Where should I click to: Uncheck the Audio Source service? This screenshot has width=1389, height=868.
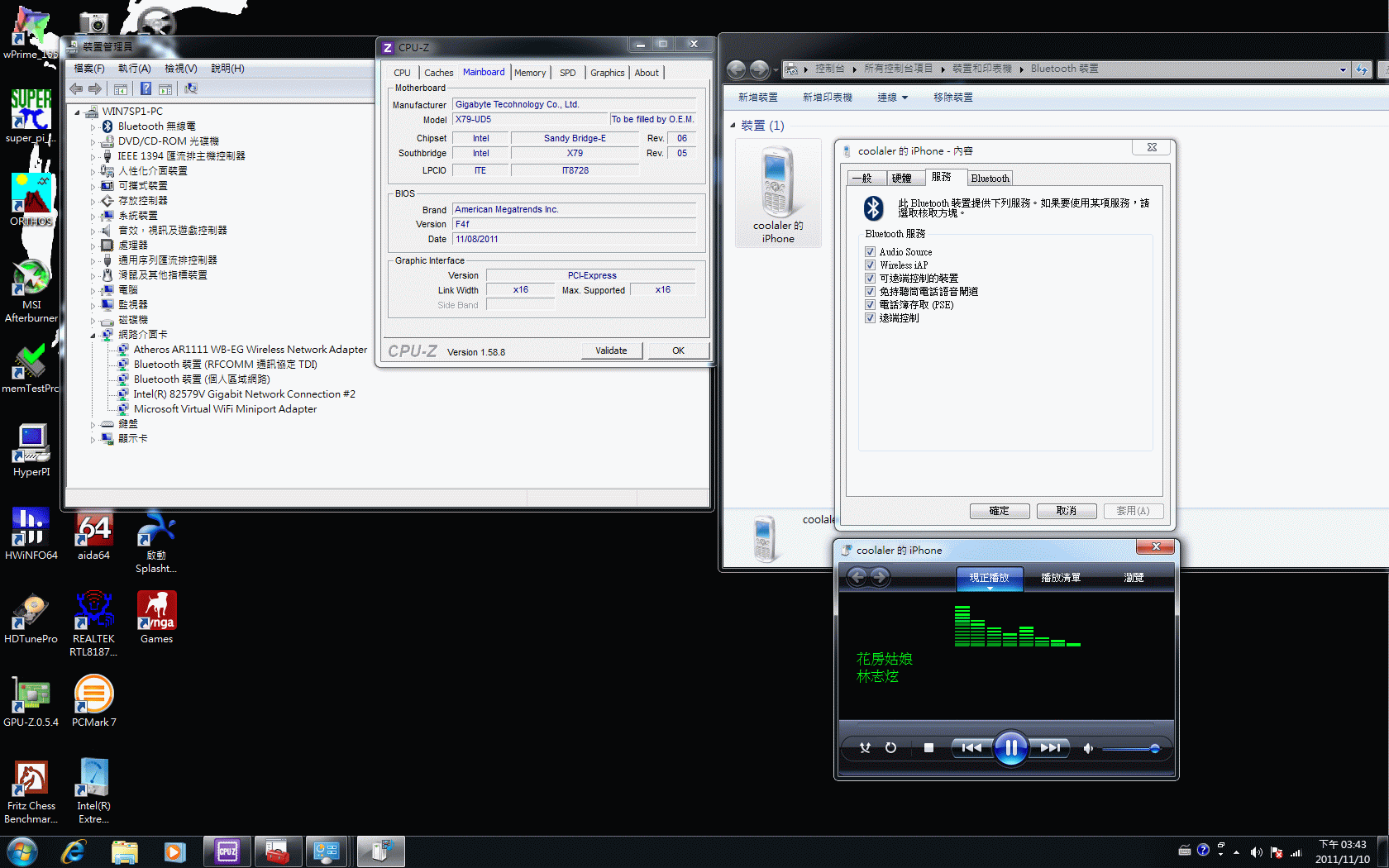pyautogui.click(x=870, y=251)
